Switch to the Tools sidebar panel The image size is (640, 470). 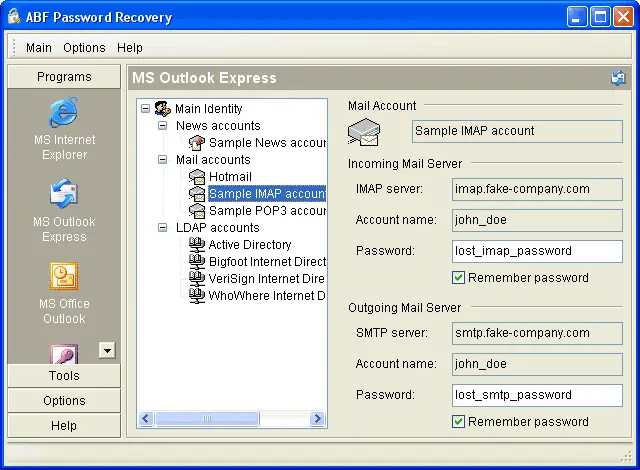point(64,376)
